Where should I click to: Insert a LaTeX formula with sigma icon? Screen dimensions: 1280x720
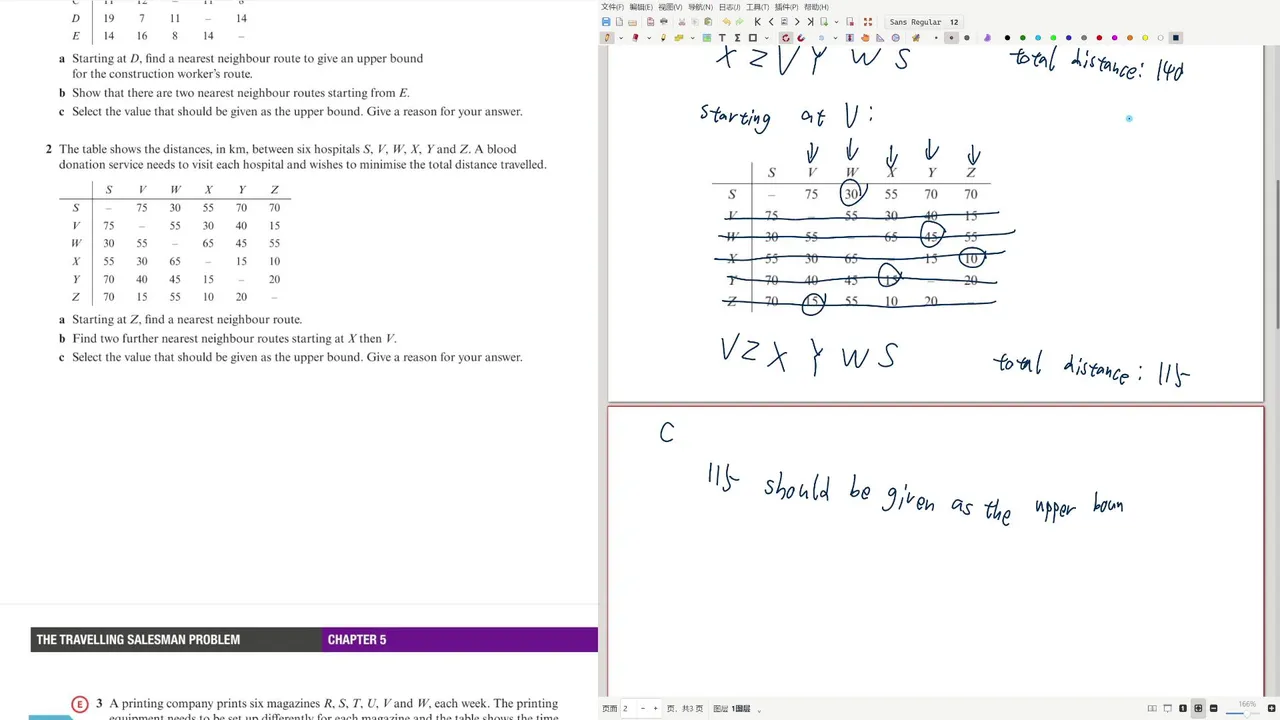click(737, 38)
